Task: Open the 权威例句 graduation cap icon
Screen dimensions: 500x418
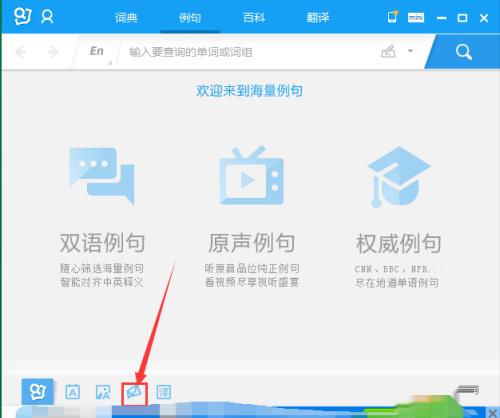Action: point(399,177)
